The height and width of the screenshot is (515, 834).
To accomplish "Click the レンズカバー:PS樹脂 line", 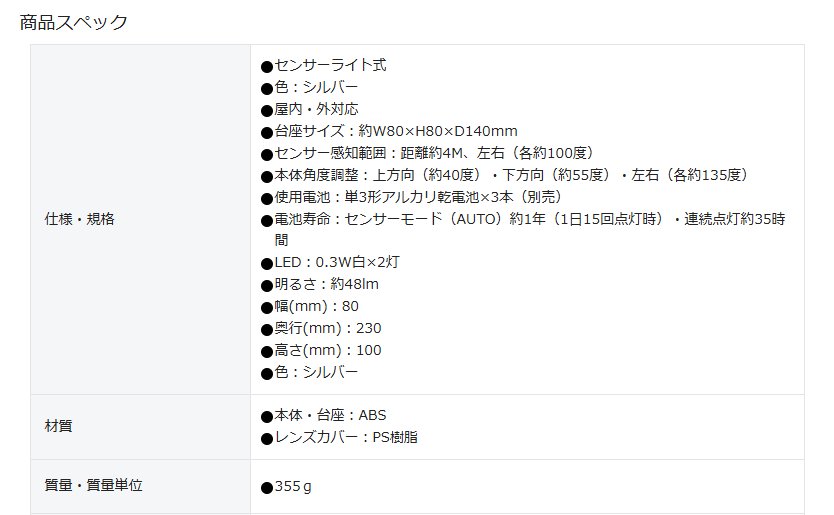I will pos(339,437).
